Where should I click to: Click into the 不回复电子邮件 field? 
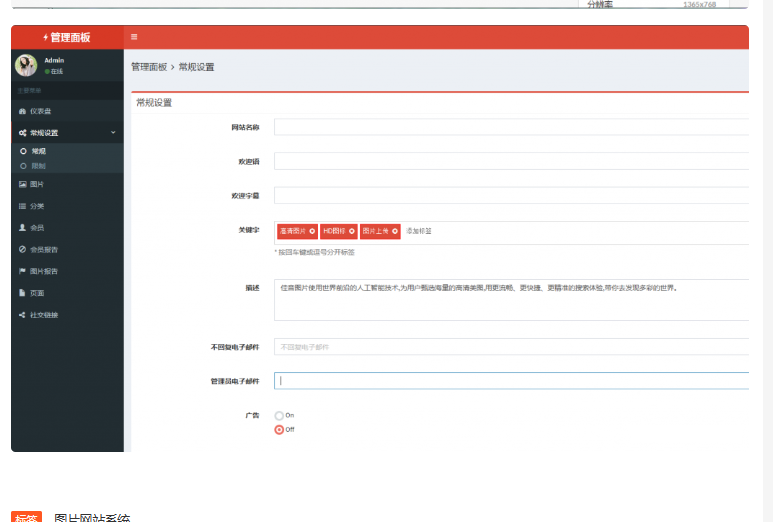[510, 347]
